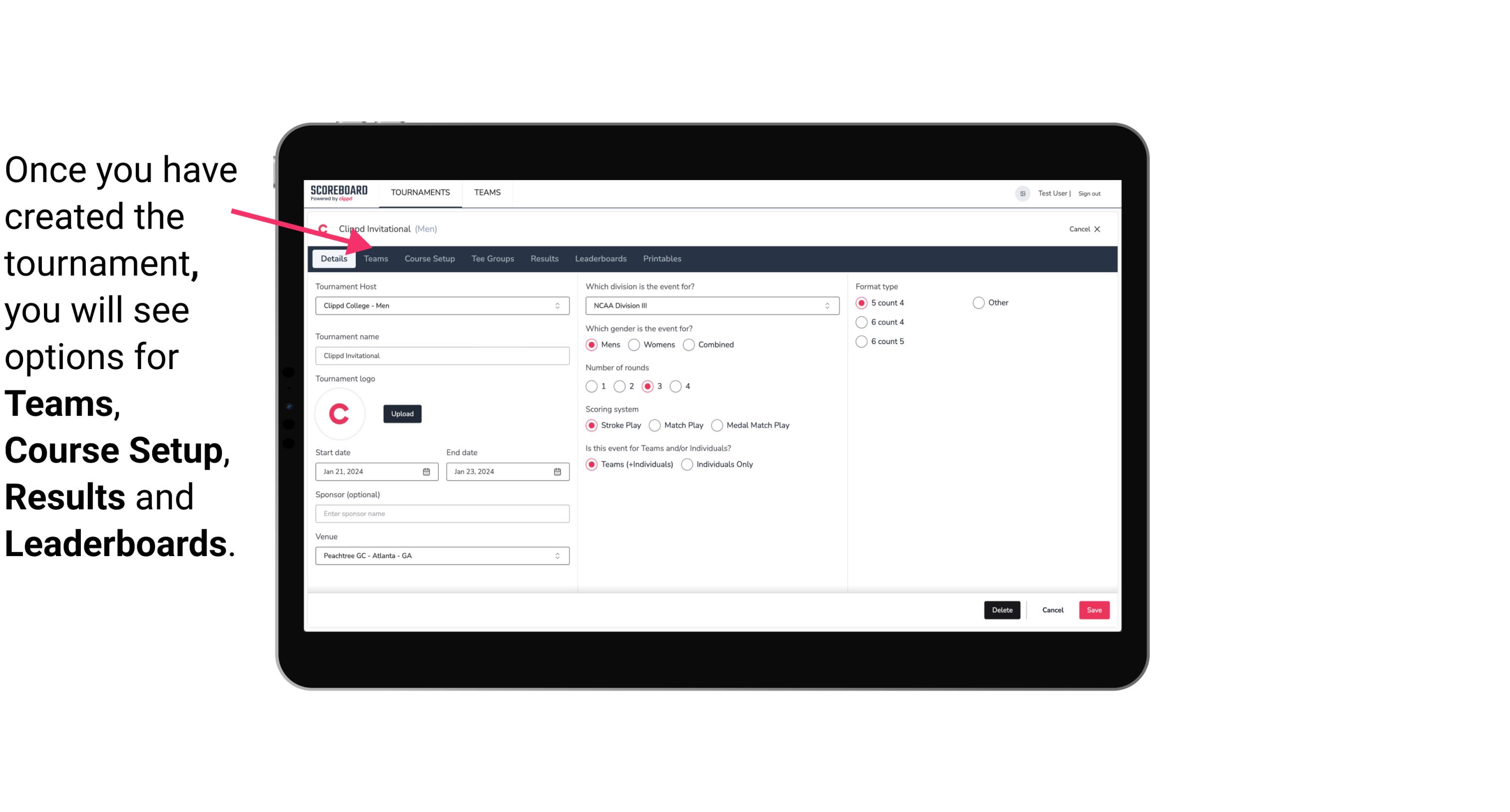Image resolution: width=1510 pixels, height=812 pixels.
Task: Switch to the Course Setup tab
Action: coord(429,258)
